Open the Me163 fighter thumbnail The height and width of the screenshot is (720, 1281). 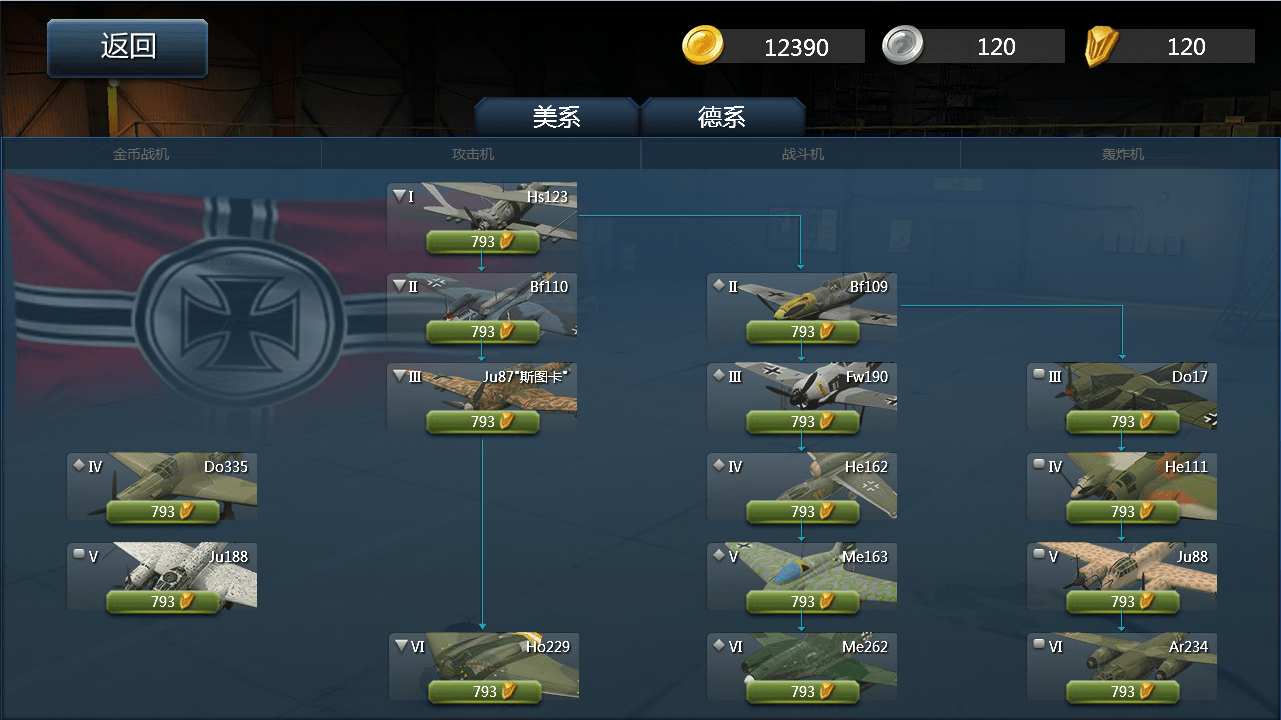point(802,576)
